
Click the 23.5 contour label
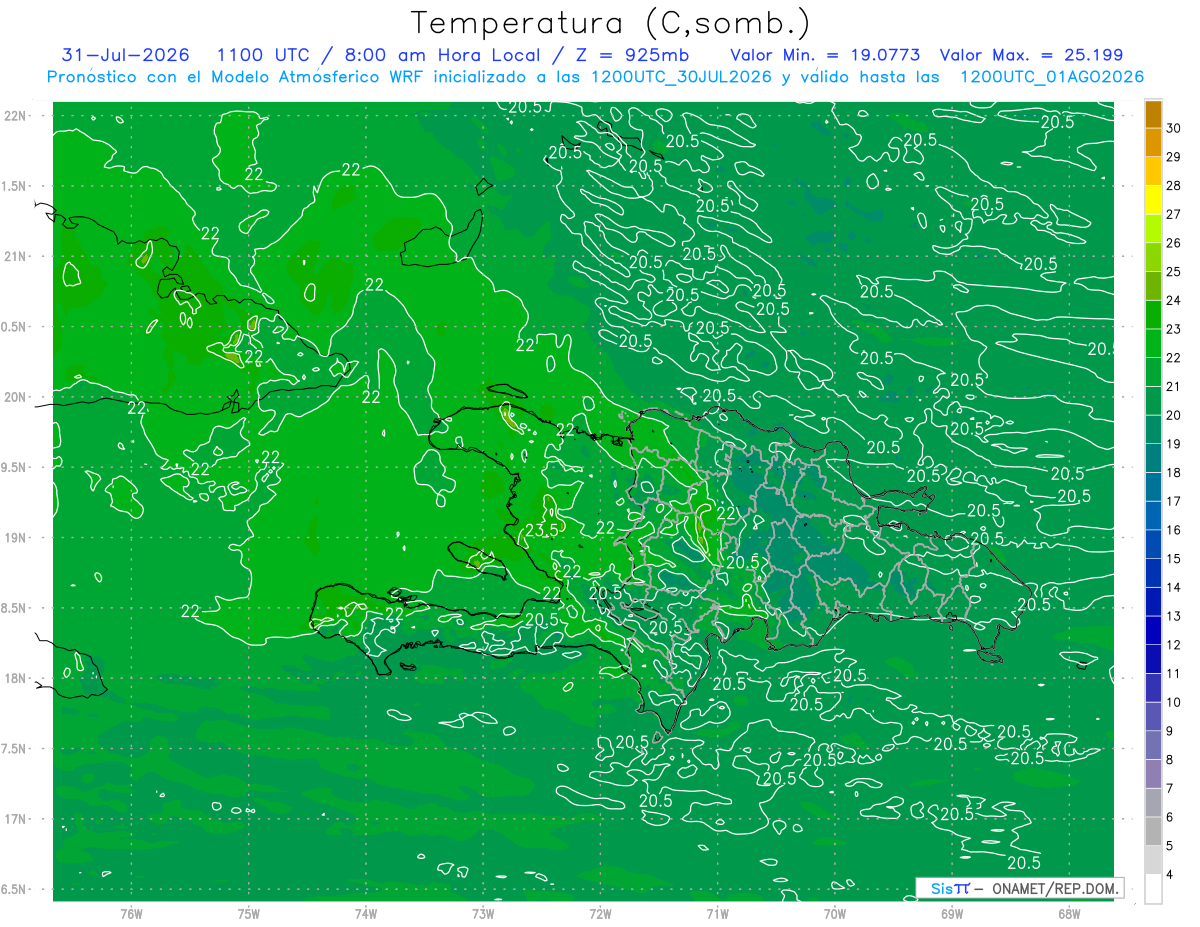pyautogui.click(x=541, y=529)
